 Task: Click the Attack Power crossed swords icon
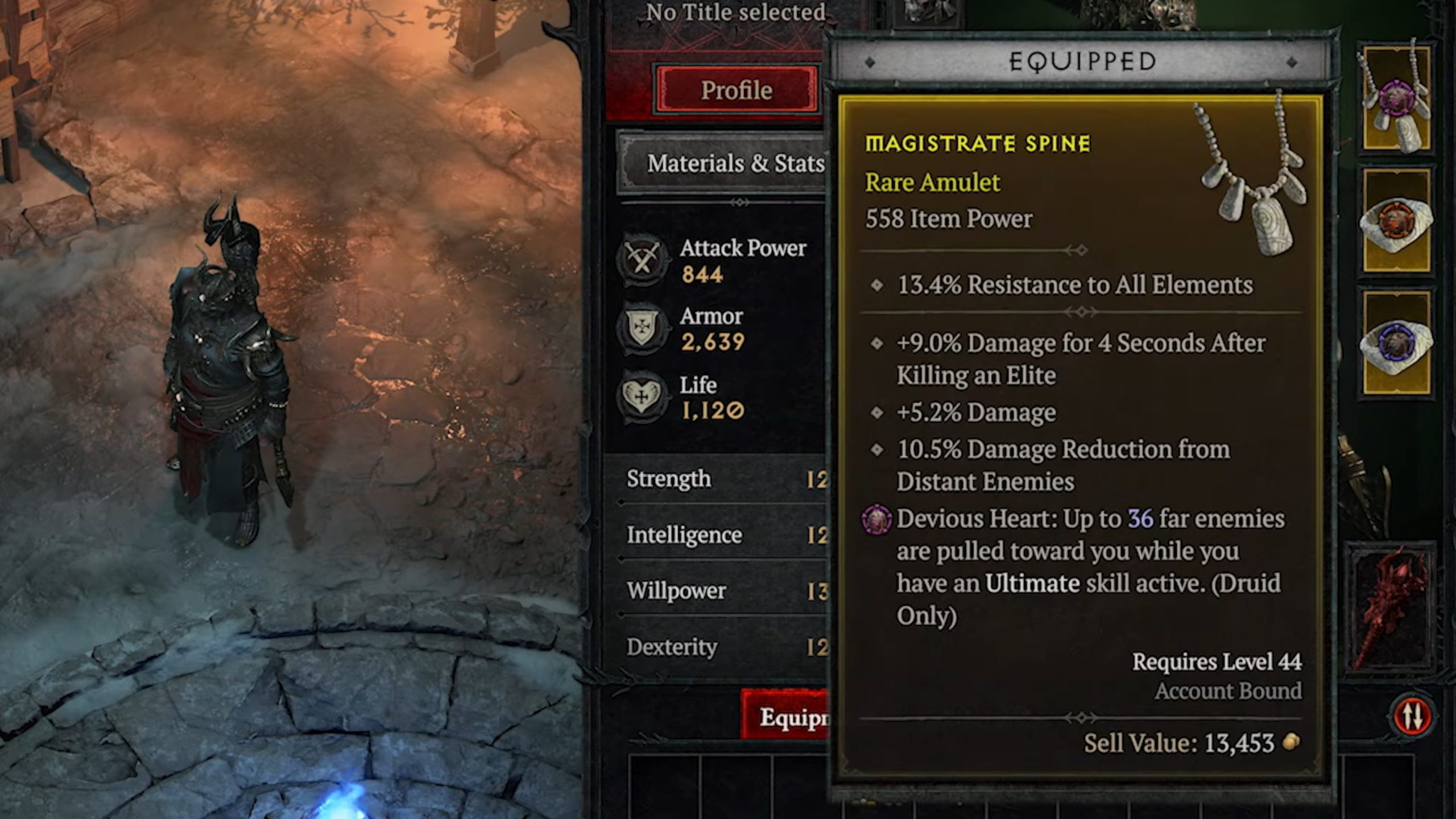[643, 259]
